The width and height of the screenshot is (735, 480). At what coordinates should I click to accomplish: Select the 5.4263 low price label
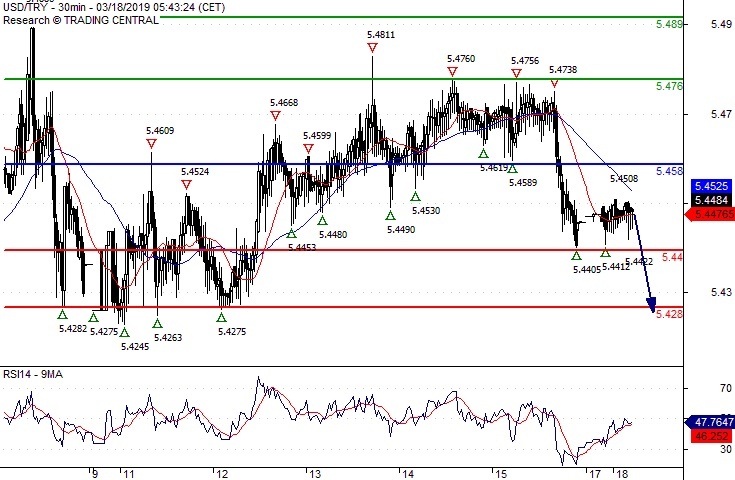point(168,338)
